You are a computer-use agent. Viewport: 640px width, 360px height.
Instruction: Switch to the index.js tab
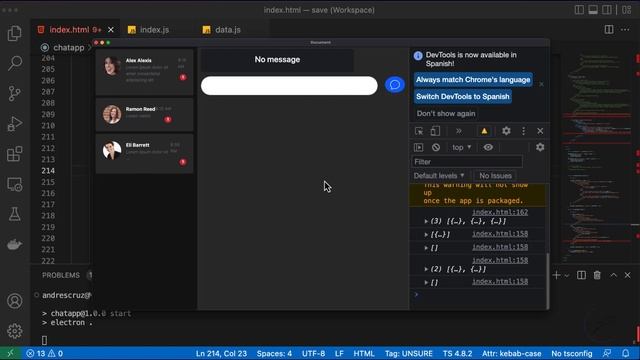[x=154, y=30]
